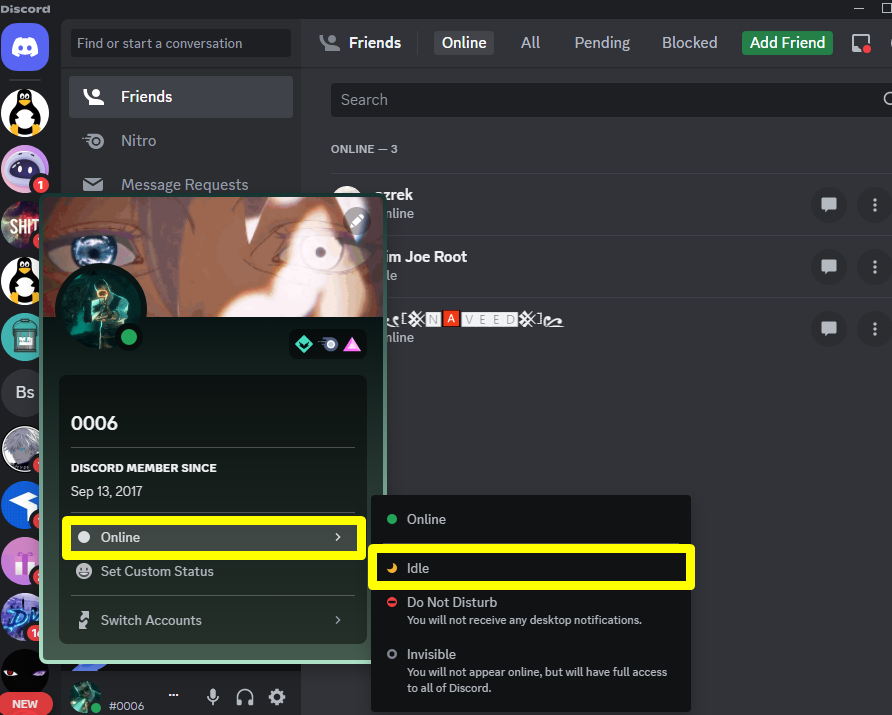Image resolution: width=892 pixels, height=715 pixels.
Task: Click the edit profile pencil icon
Action: [x=357, y=221]
